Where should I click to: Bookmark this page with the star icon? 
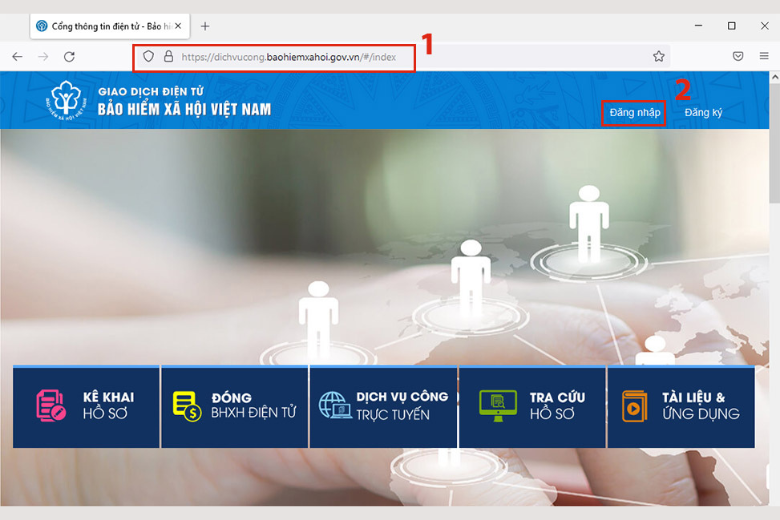point(659,57)
